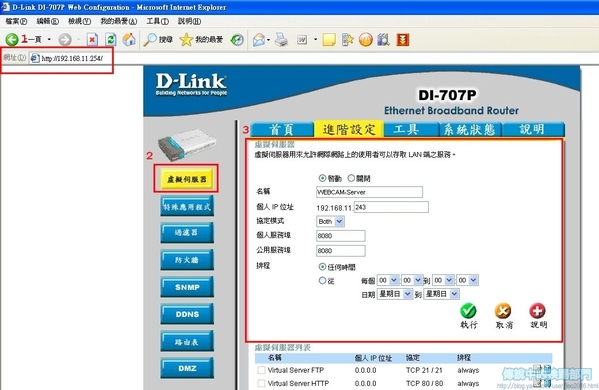Click the router device image in sidebar
Image resolution: width=599 pixels, height=390 pixels.
pos(187,145)
